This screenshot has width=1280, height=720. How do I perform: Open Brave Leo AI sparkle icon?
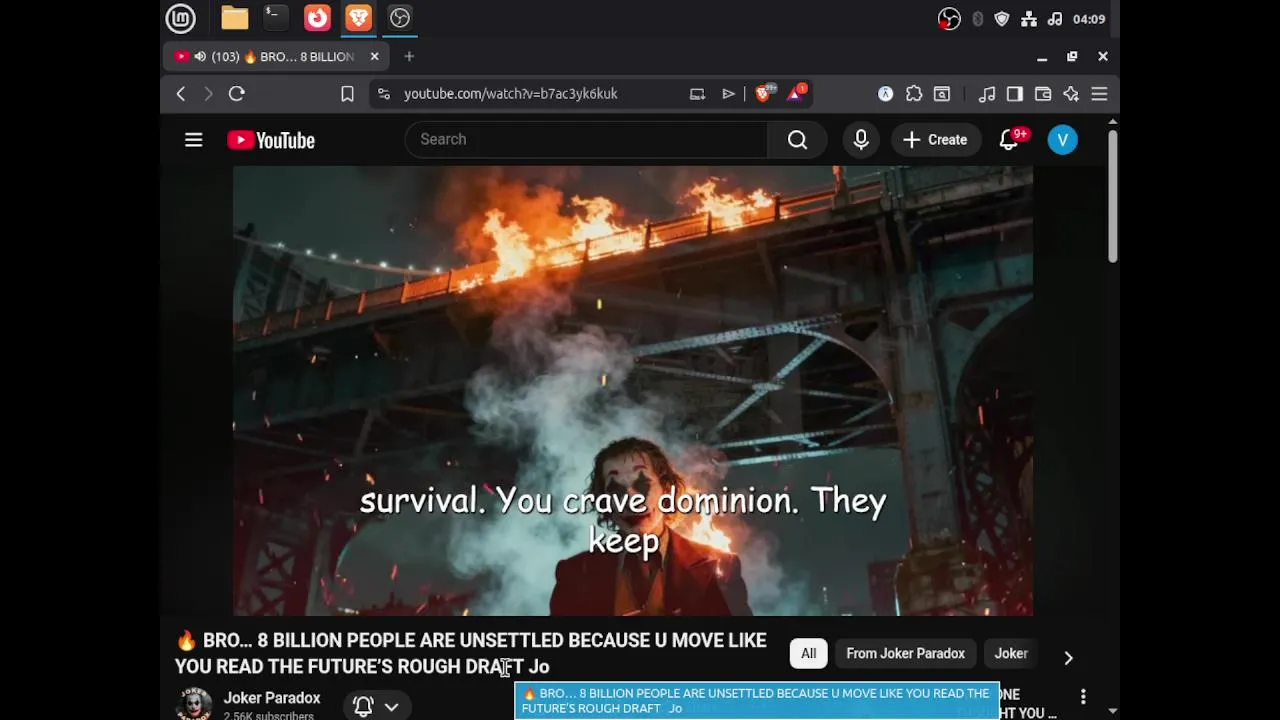pyautogui.click(x=1071, y=94)
